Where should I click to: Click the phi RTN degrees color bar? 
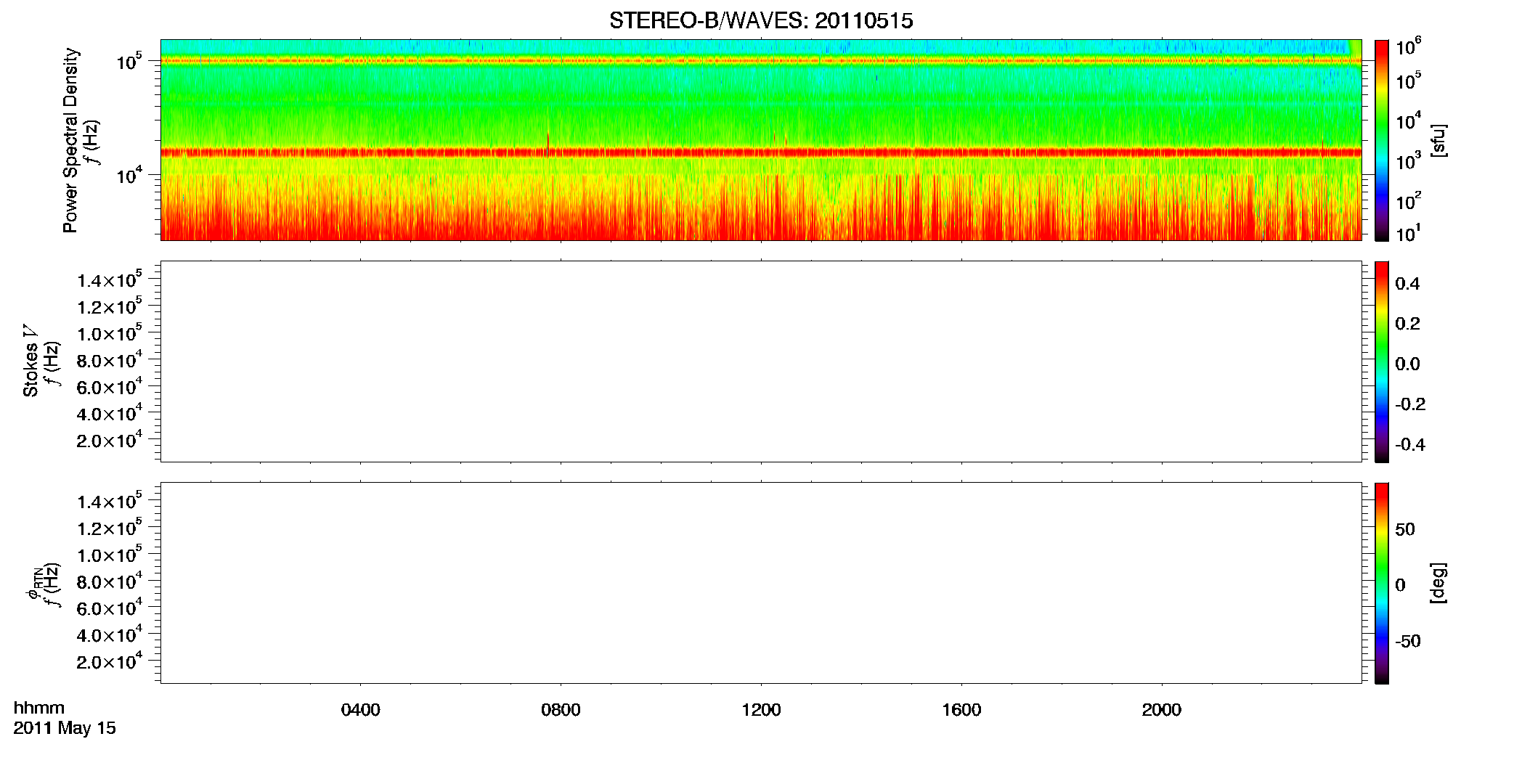[x=1381, y=583]
